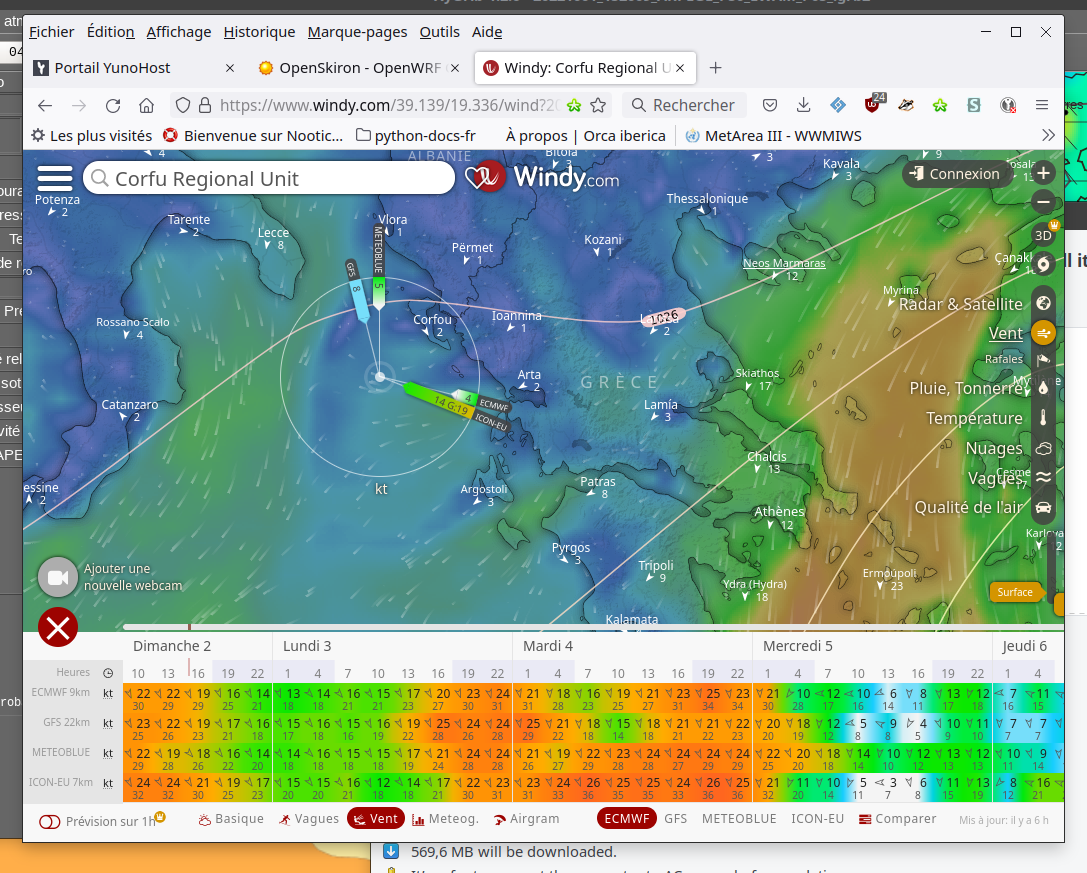
Task: Open the Firefox application menu
Action: (x=1042, y=105)
